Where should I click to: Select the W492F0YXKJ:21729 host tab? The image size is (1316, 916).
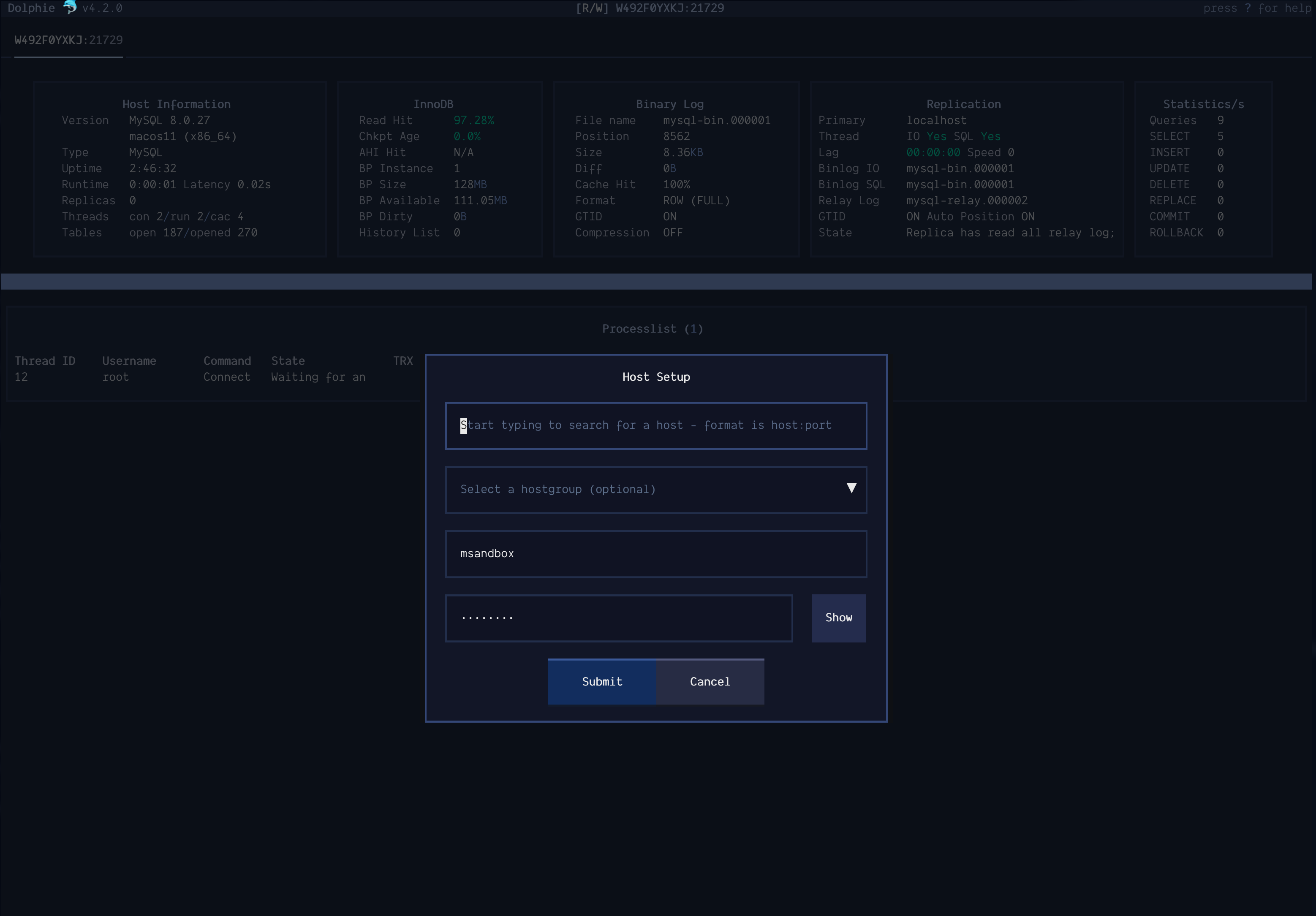(x=68, y=40)
